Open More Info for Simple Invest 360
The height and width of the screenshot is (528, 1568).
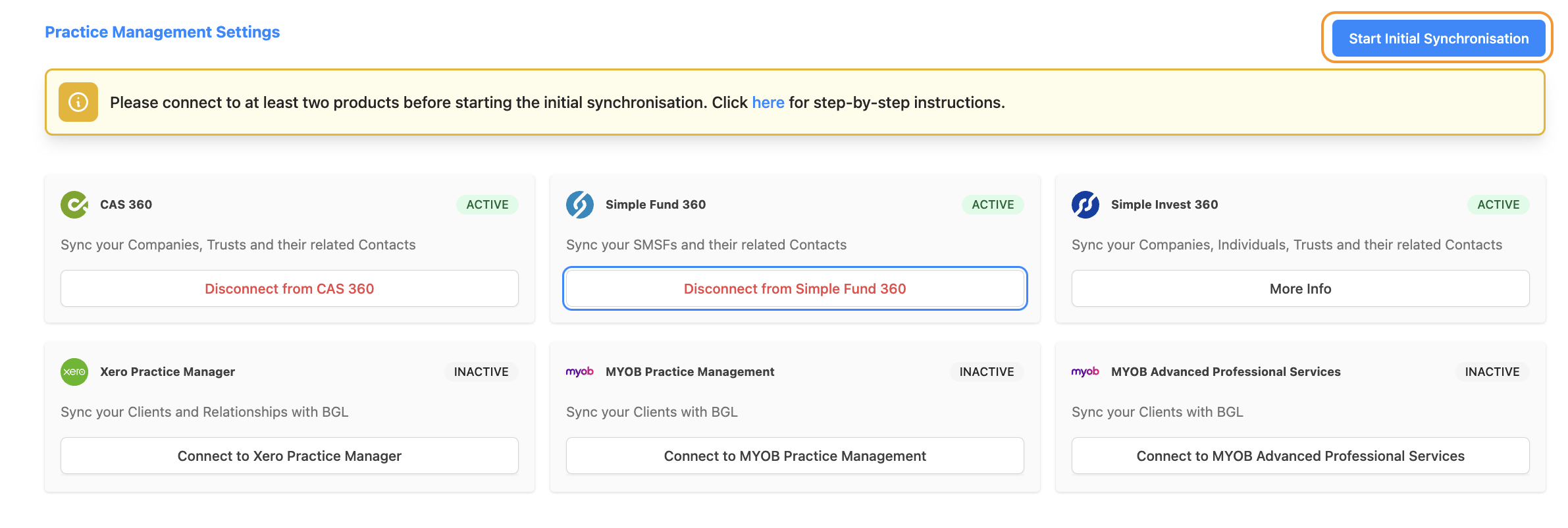point(1301,288)
